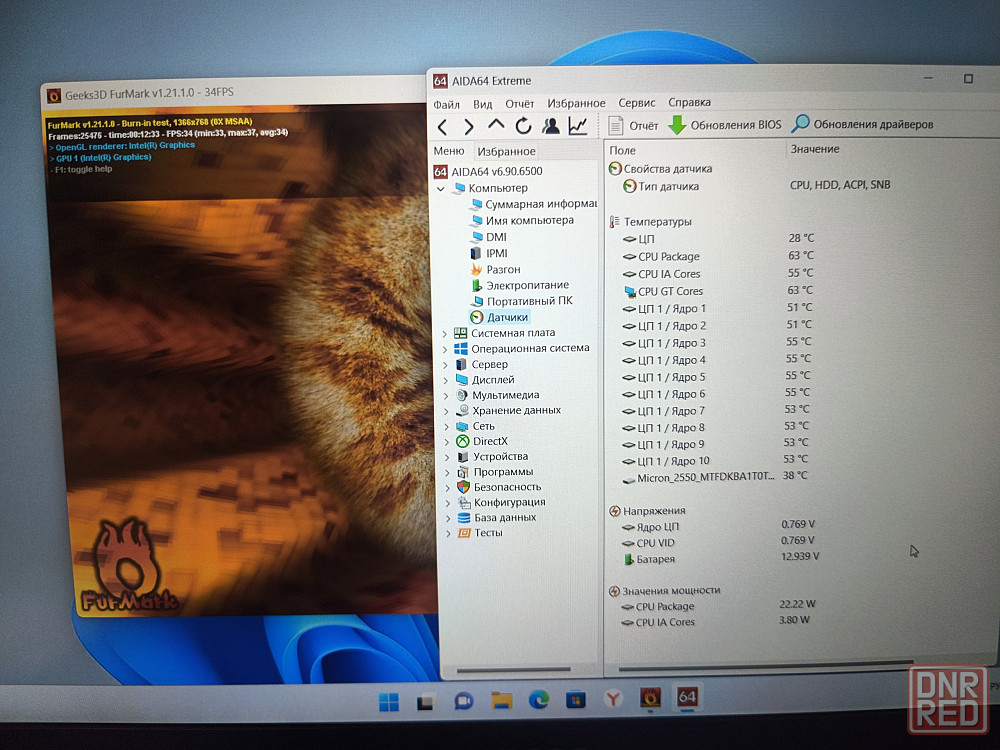Expand the Системная плата node
This screenshot has height=750, width=1000.
click(445, 334)
